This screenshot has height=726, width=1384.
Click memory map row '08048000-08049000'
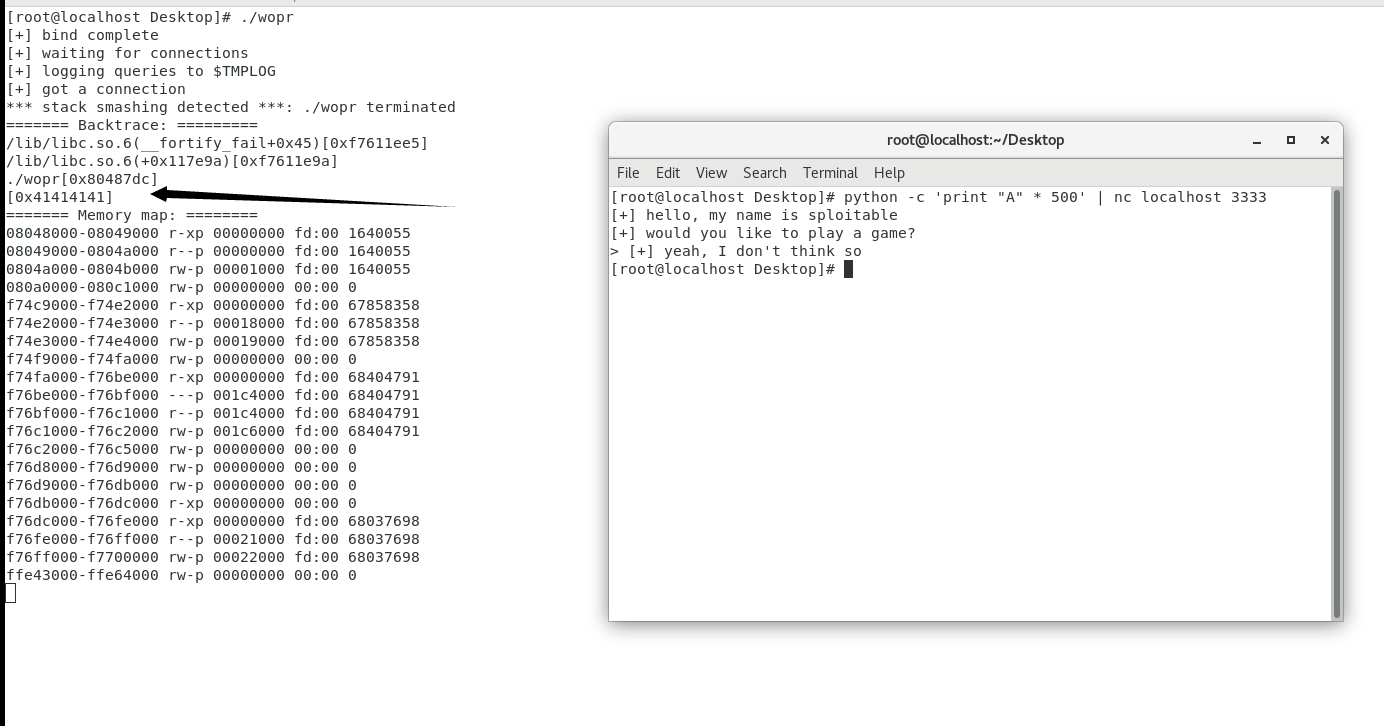pos(208,233)
